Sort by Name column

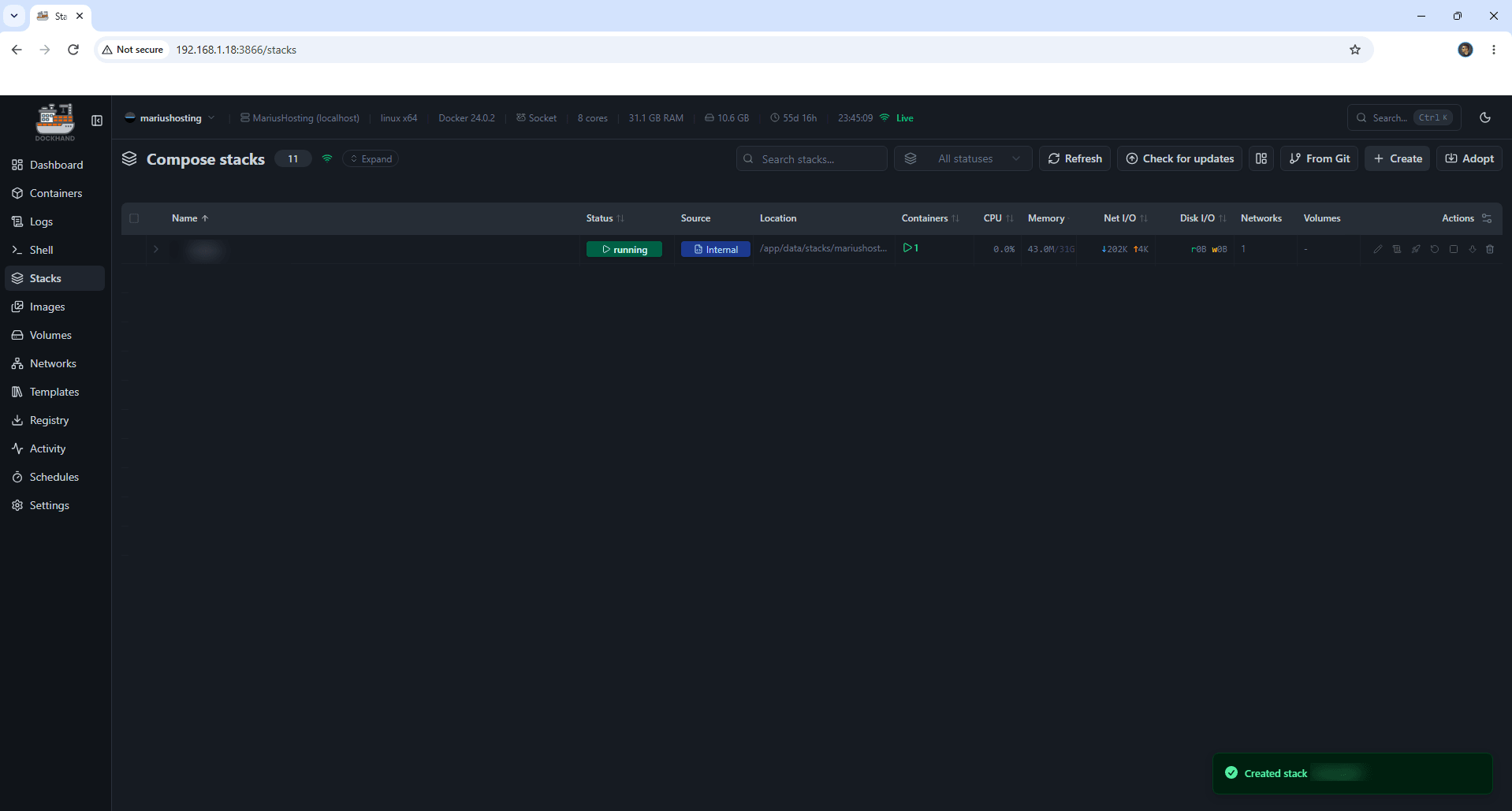click(190, 218)
